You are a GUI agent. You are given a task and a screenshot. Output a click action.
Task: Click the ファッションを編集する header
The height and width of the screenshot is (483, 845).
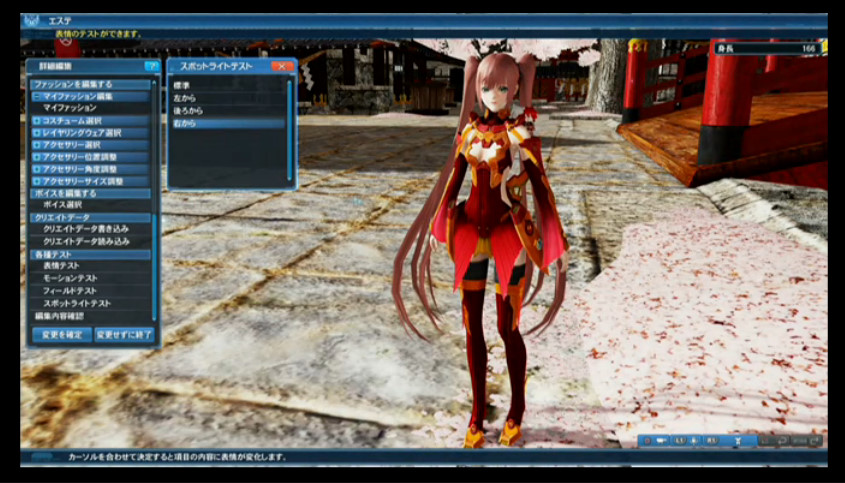[x=90, y=85]
